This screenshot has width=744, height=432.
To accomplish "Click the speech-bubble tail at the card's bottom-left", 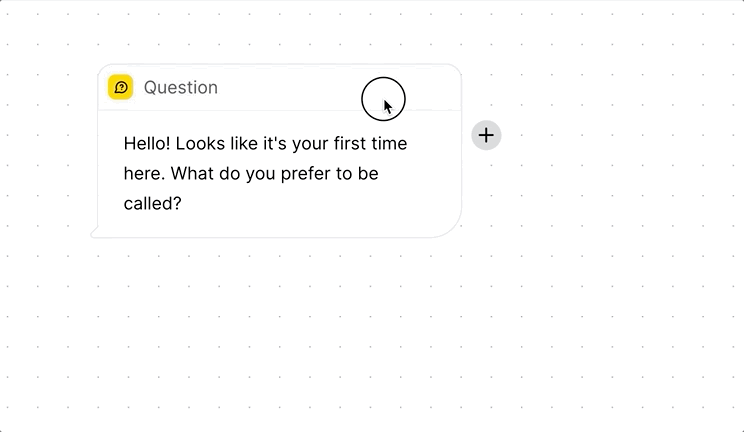I will tap(94, 232).
